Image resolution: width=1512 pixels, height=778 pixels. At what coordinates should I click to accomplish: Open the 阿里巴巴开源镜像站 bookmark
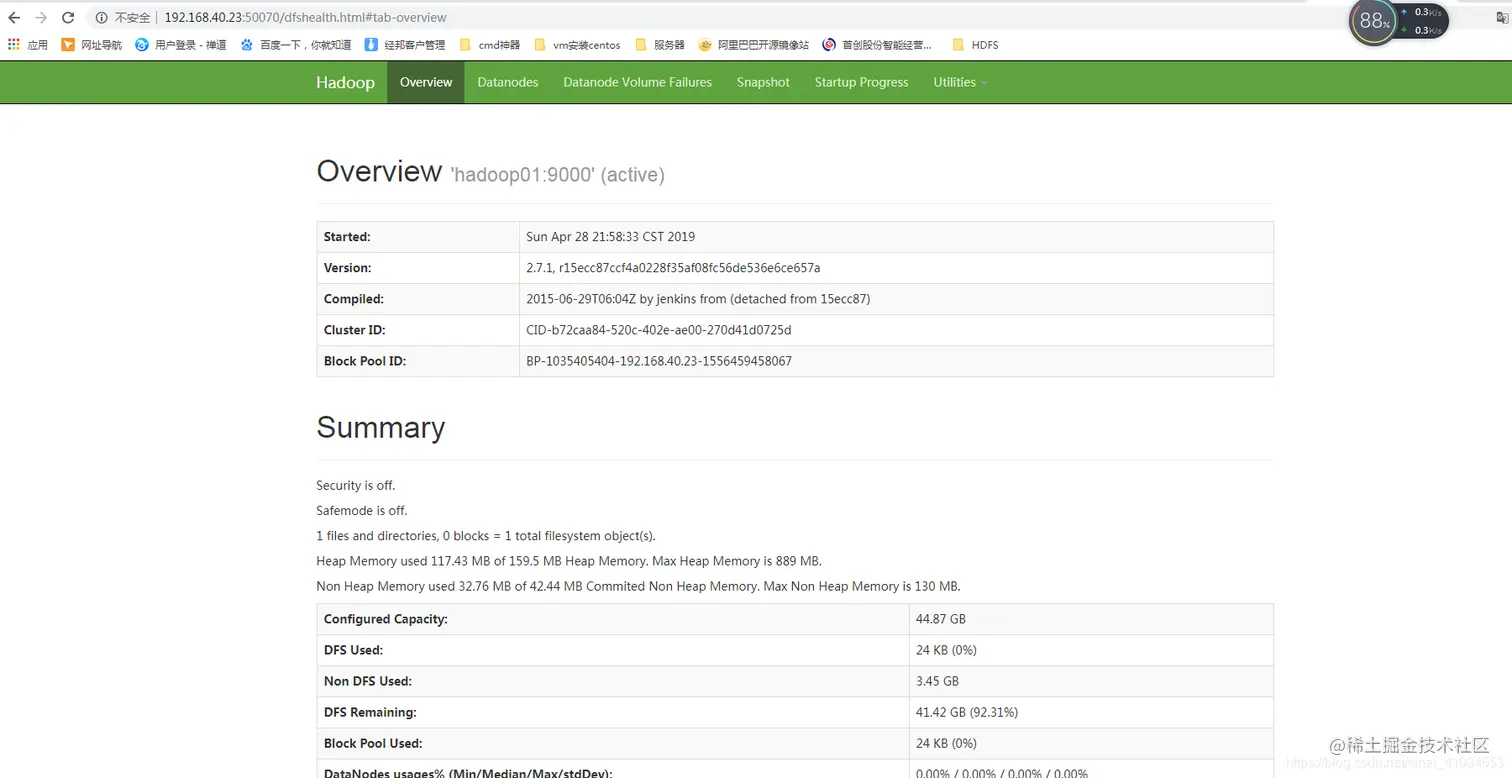pos(754,45)
